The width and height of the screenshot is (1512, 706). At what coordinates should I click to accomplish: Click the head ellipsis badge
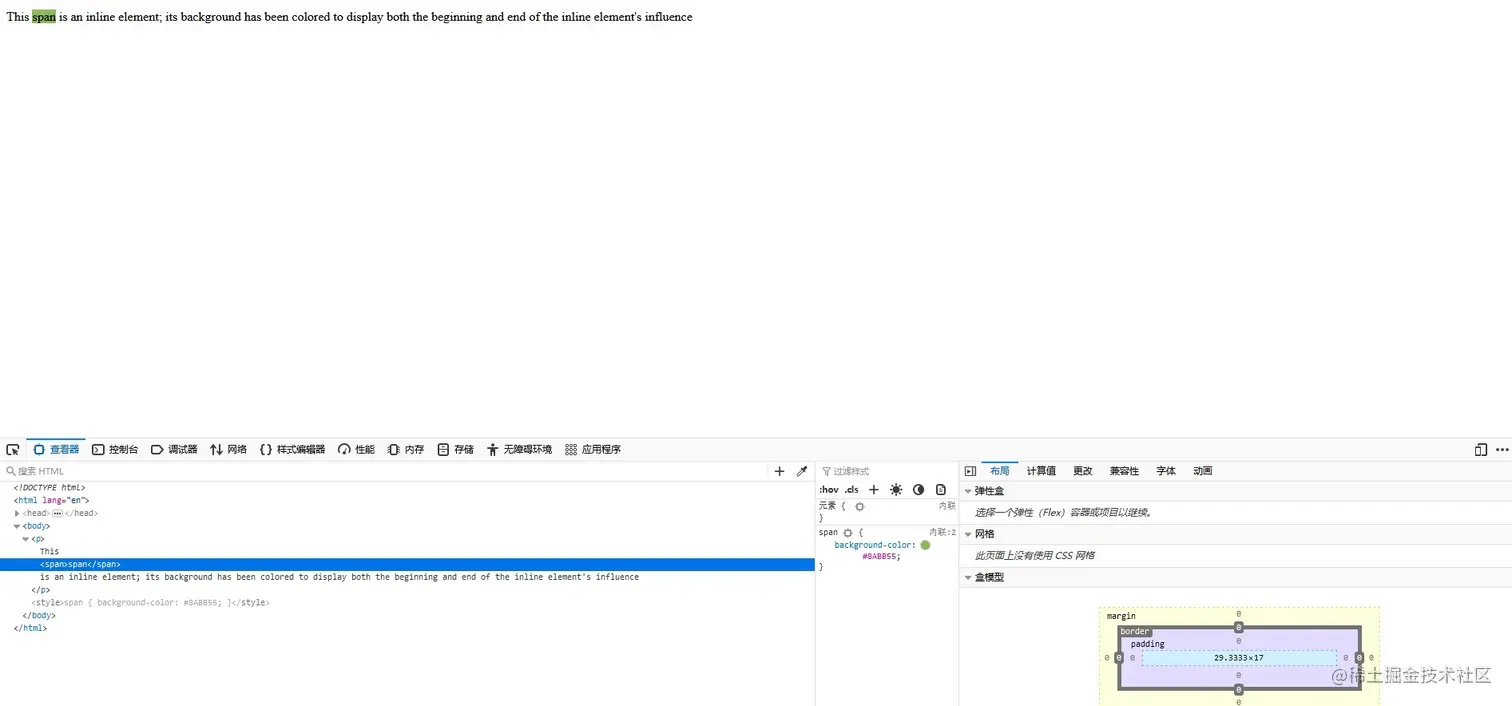tap(57, 513)
